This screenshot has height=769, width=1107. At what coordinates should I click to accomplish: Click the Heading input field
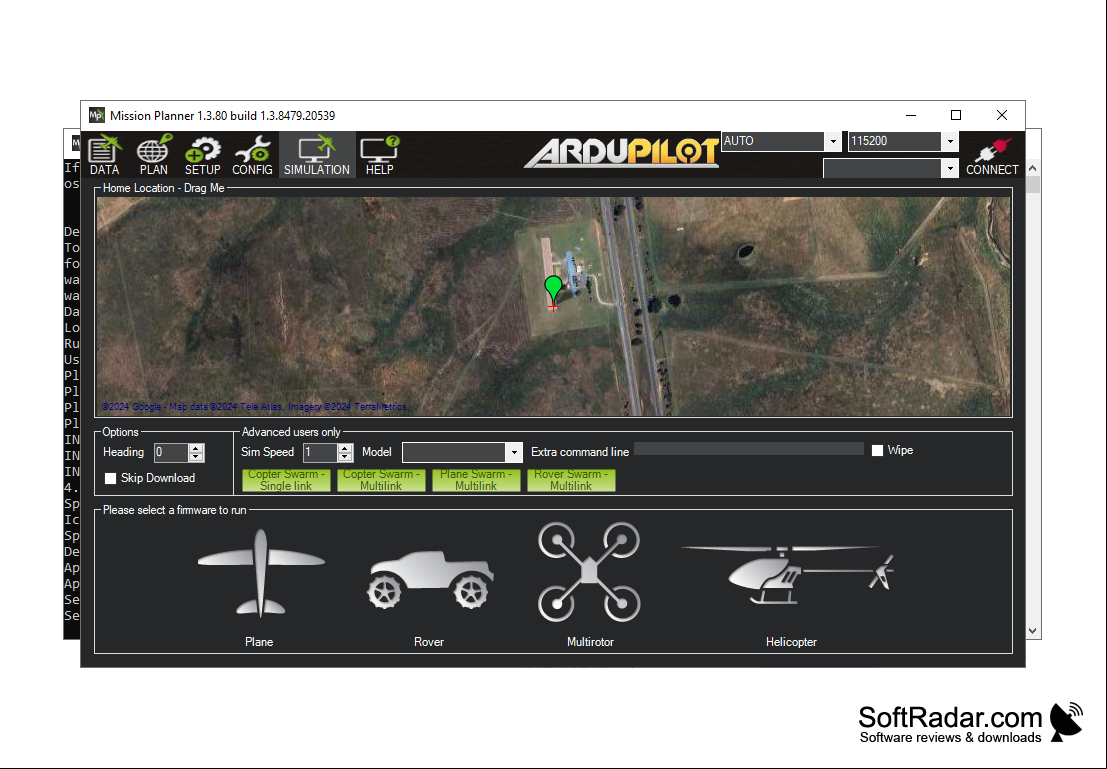pos(172,453)
